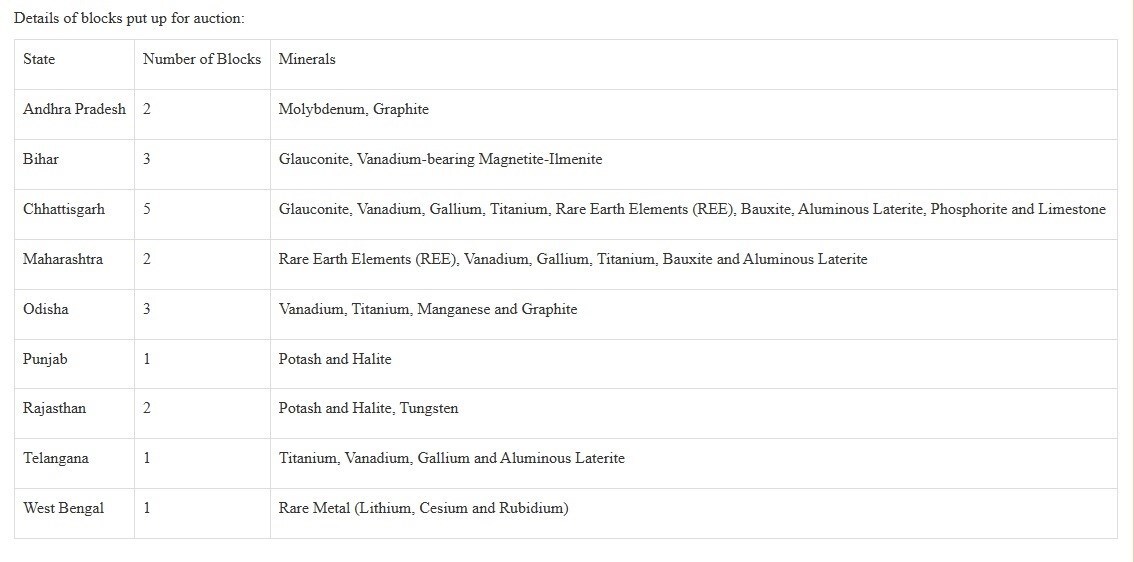This screenshot has height=562, width=1134.
Task: Click the 'Potash and Halite, Tungsten' cell
Action: click(x=694, y=413)
